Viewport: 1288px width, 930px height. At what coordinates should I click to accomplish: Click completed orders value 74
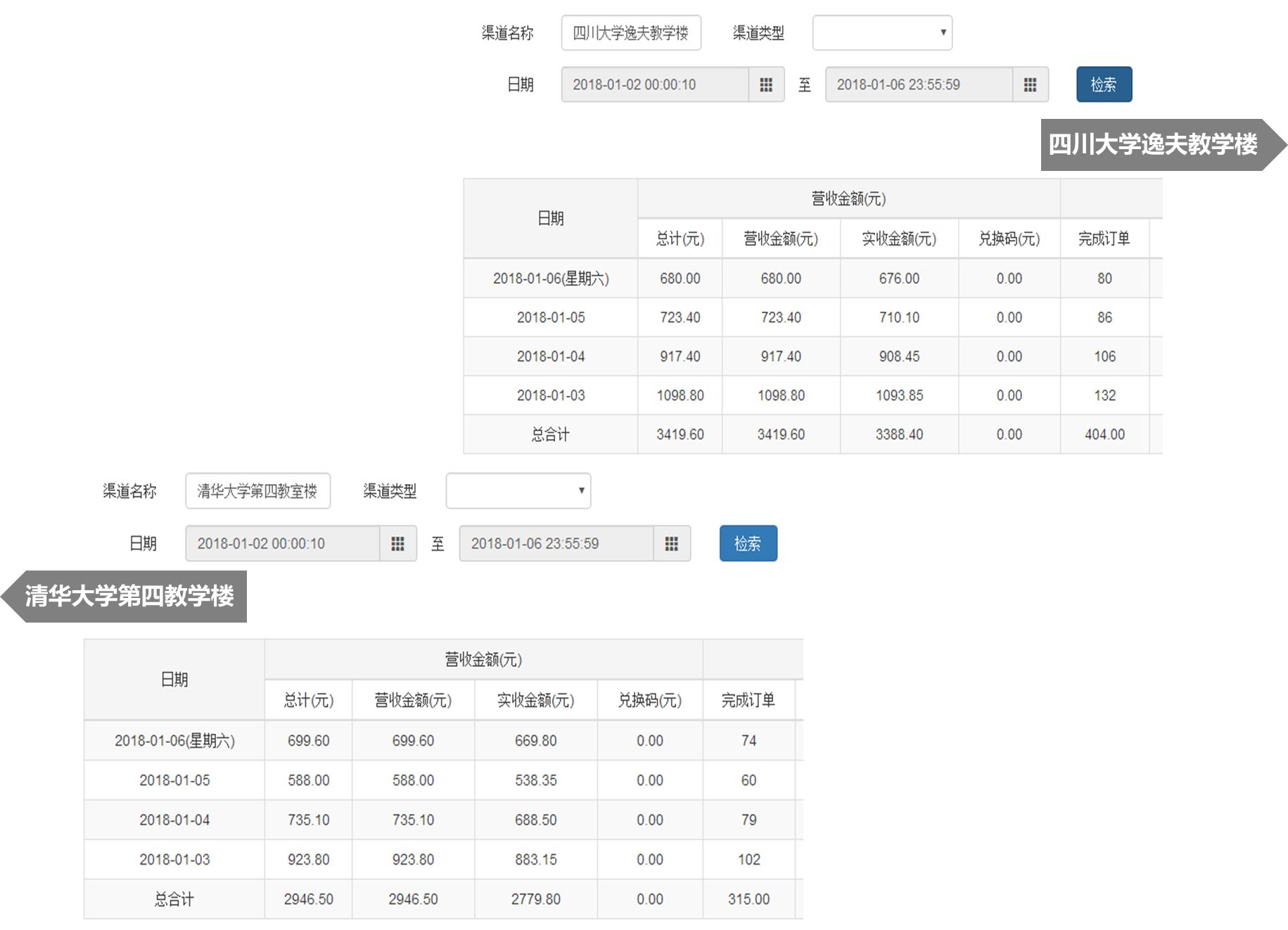(748, 741)
